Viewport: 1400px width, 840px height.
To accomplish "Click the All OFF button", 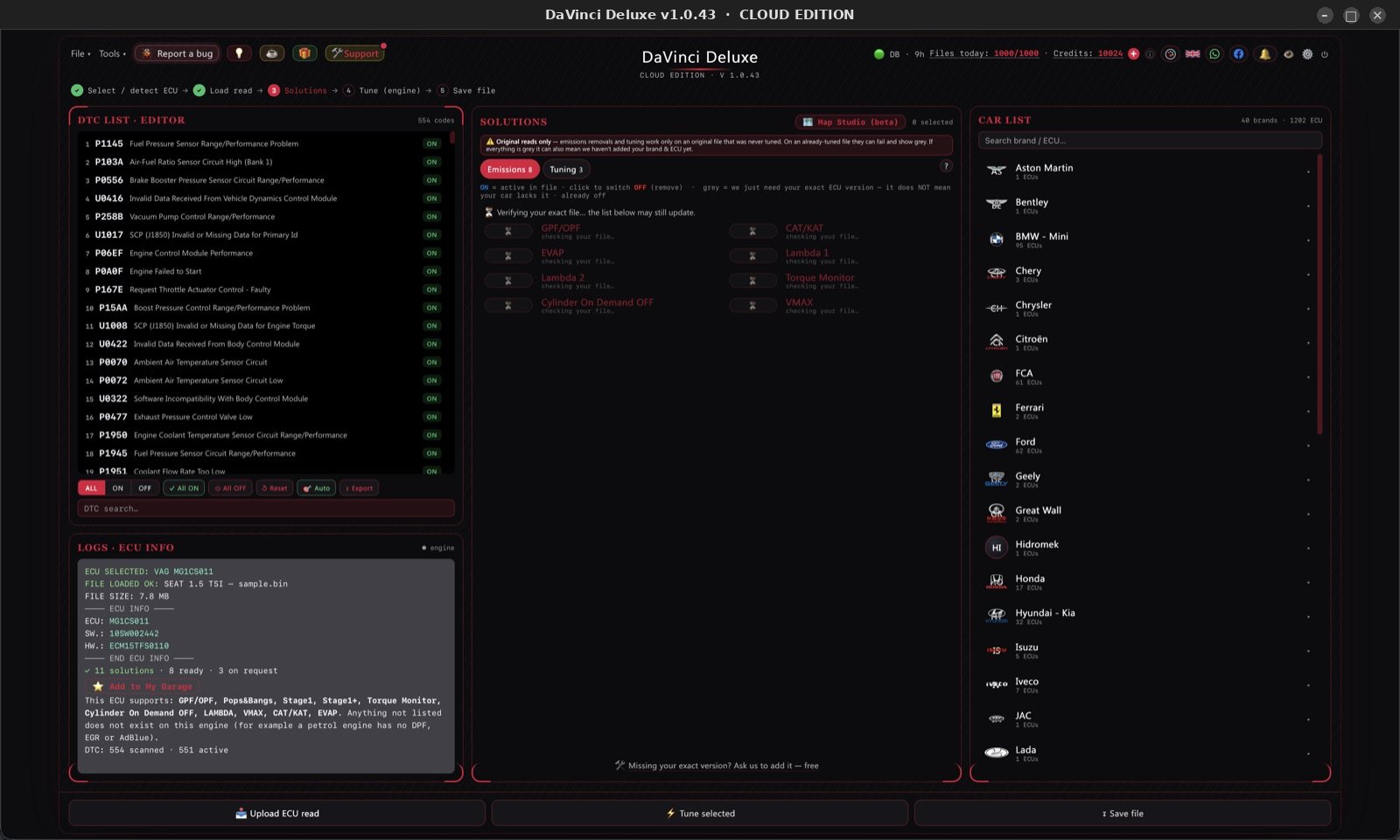I will [231, 488].
